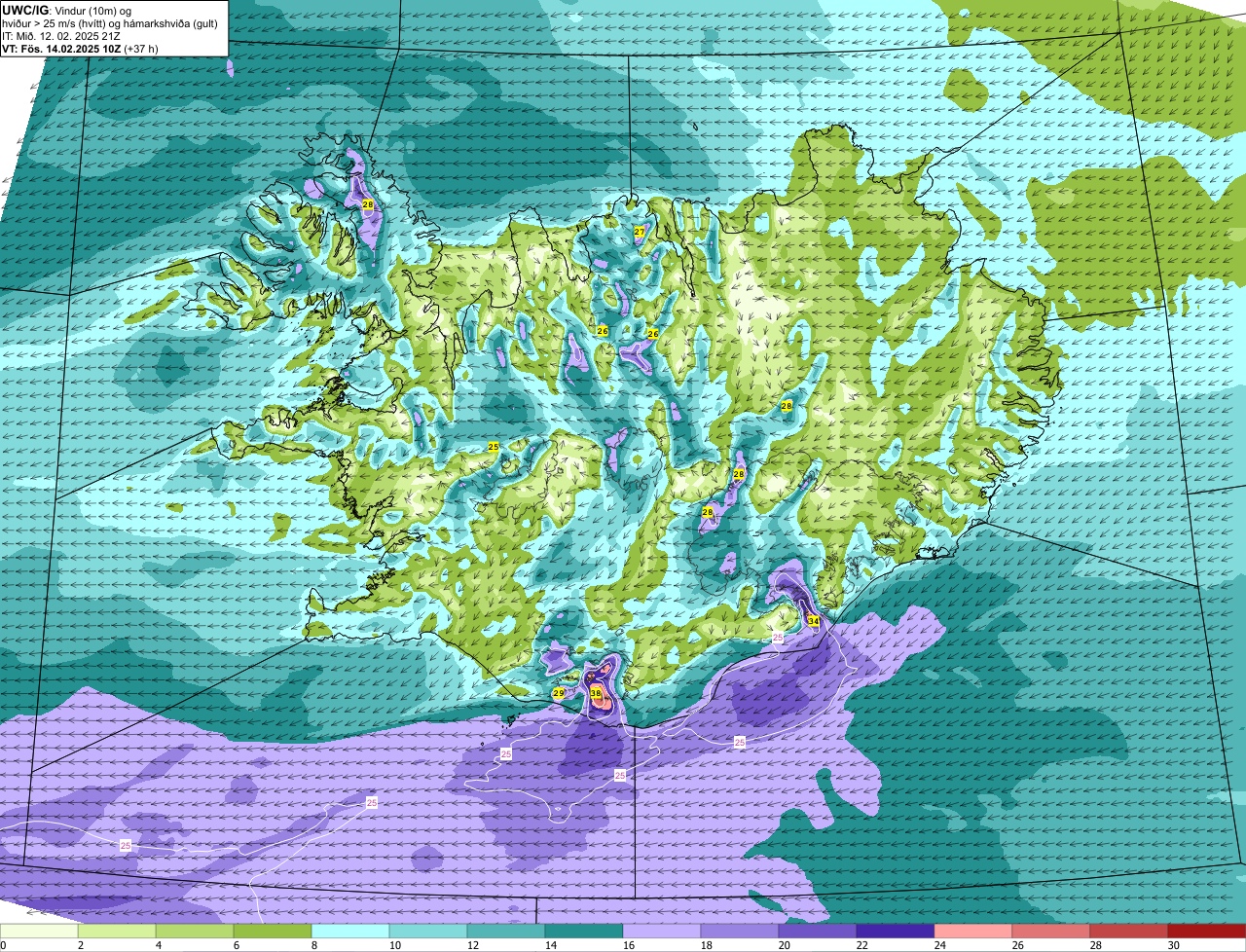Select the 'VT: Fös. 14.02.2025 10Z (+37 h)' line

tap(81, 49)
